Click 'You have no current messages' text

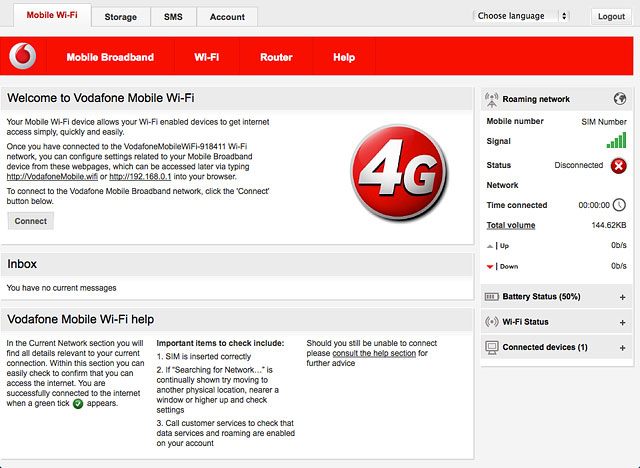pos(61,288)
